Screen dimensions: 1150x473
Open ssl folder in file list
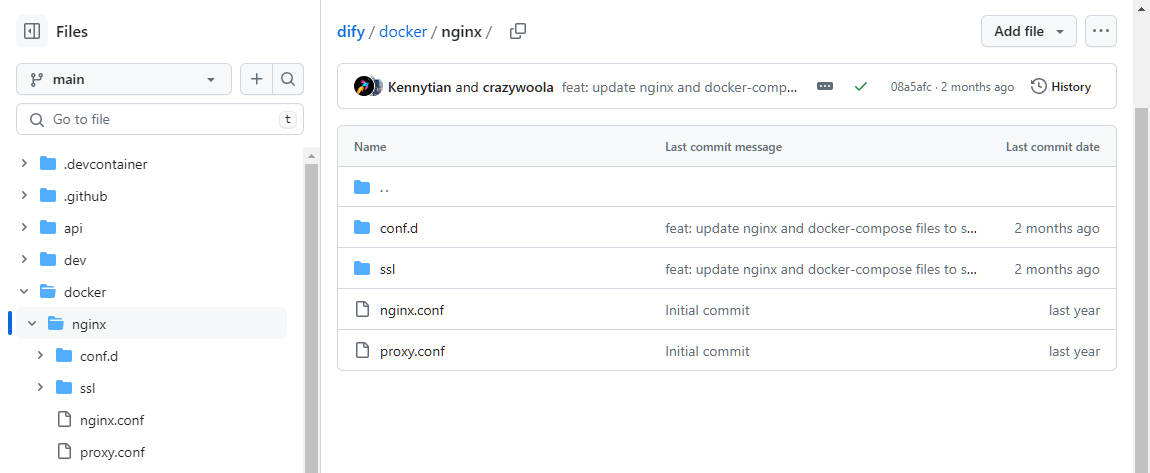388,269
